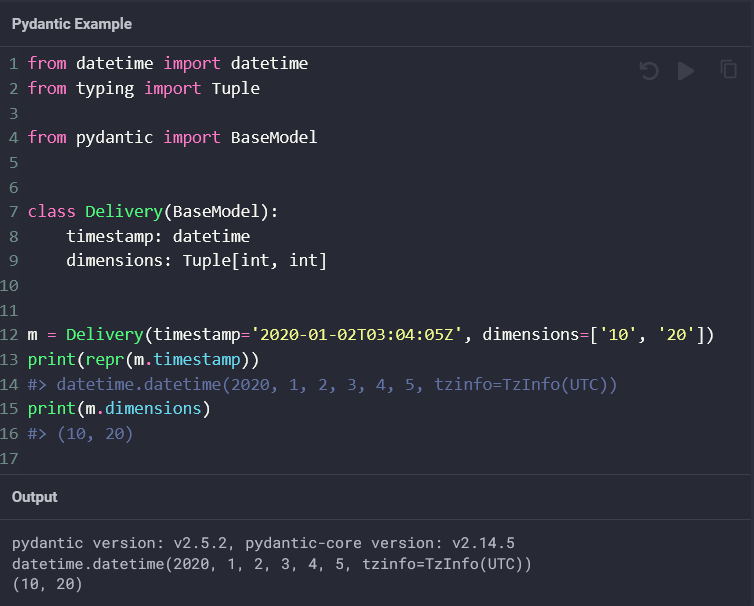Click the 'Tuple' import on line 2

pos(235,88)
